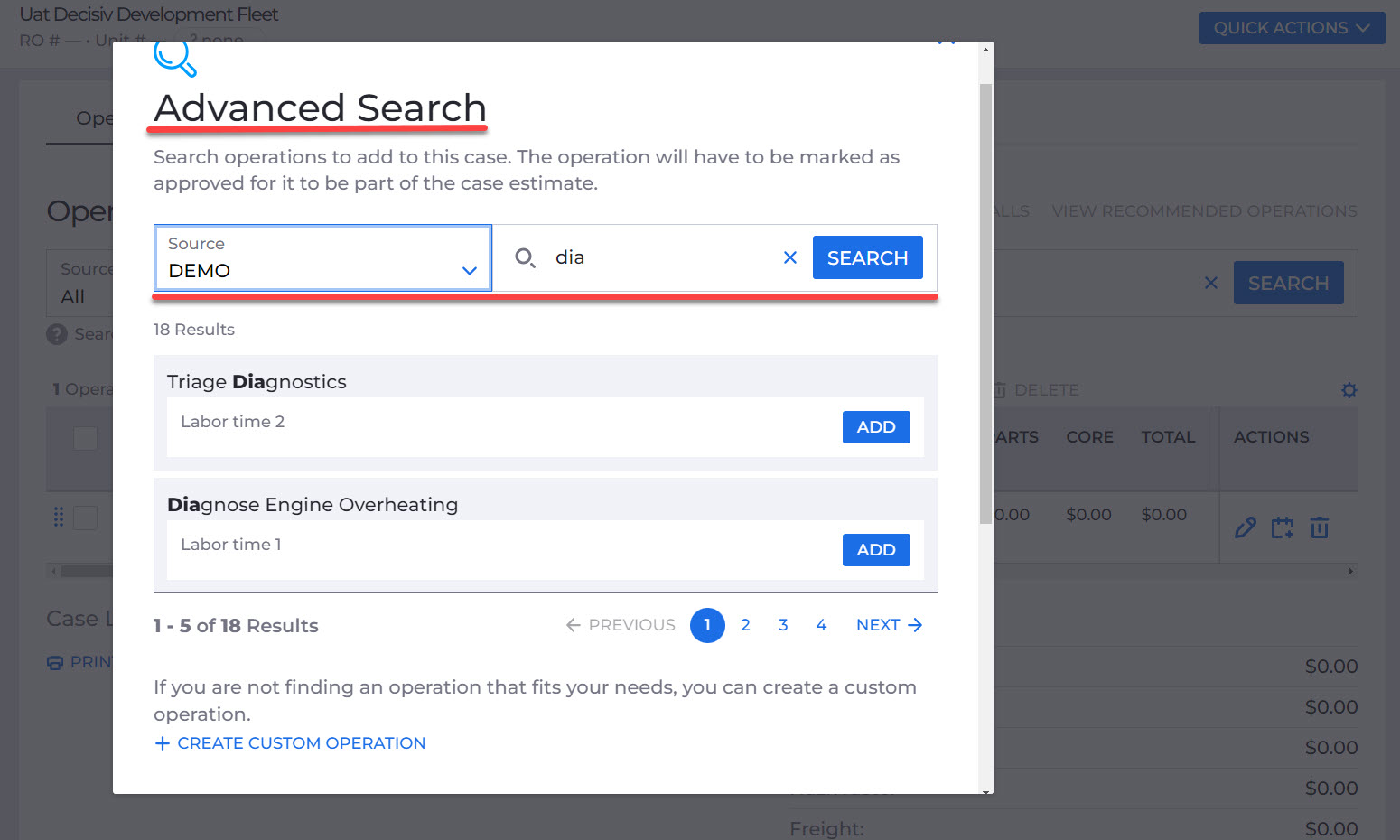Open the Source DEMO dropdown

click(x=322, y=257)
